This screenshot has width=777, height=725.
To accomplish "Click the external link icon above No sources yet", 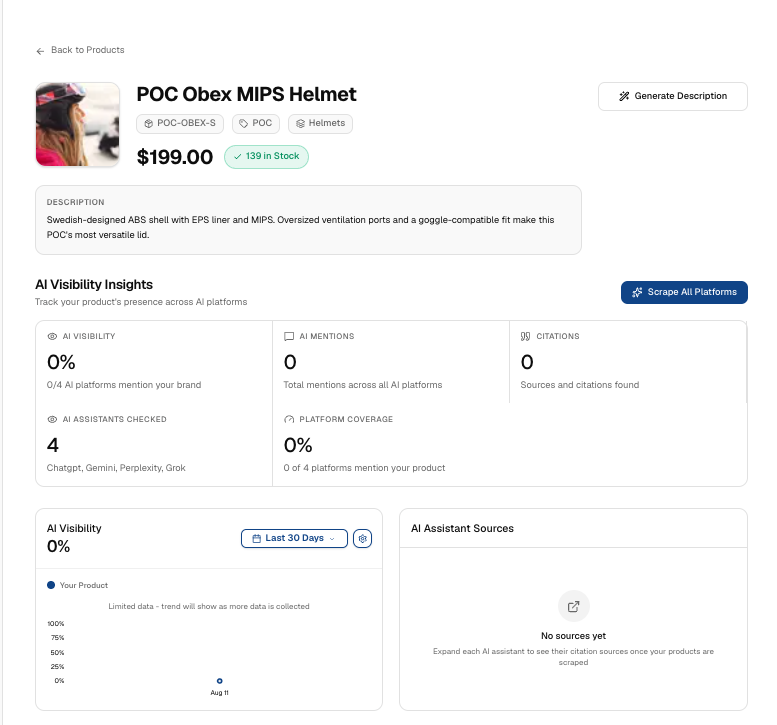I will 573,606.
